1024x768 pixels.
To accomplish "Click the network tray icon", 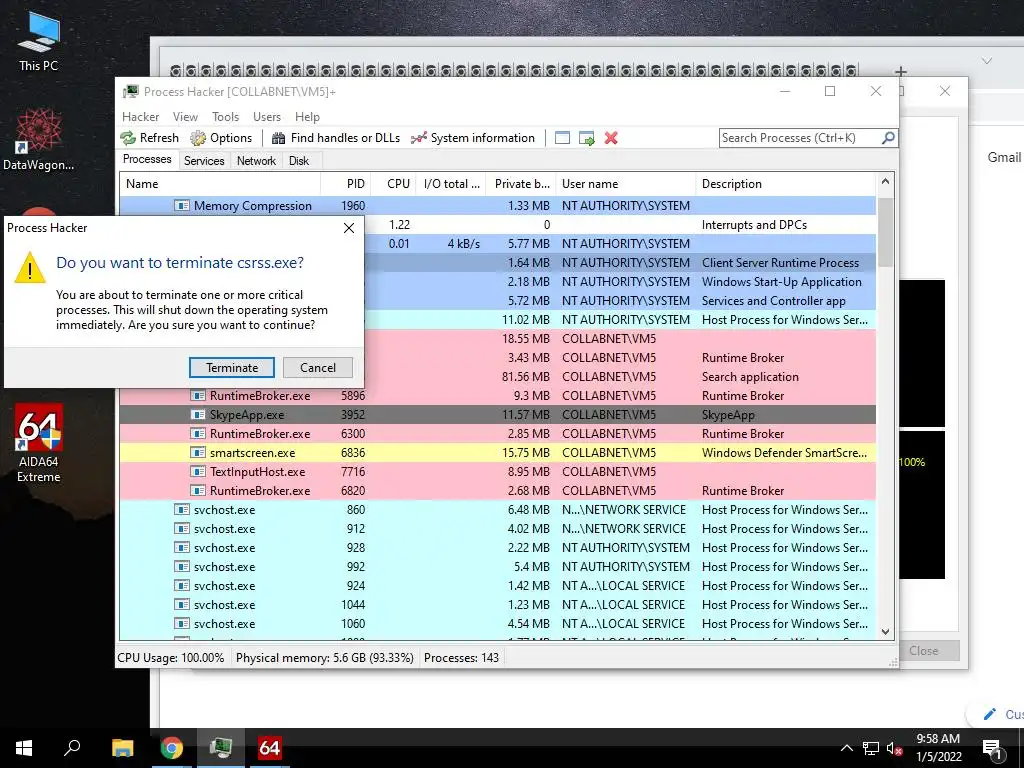I will coord(871,748).
